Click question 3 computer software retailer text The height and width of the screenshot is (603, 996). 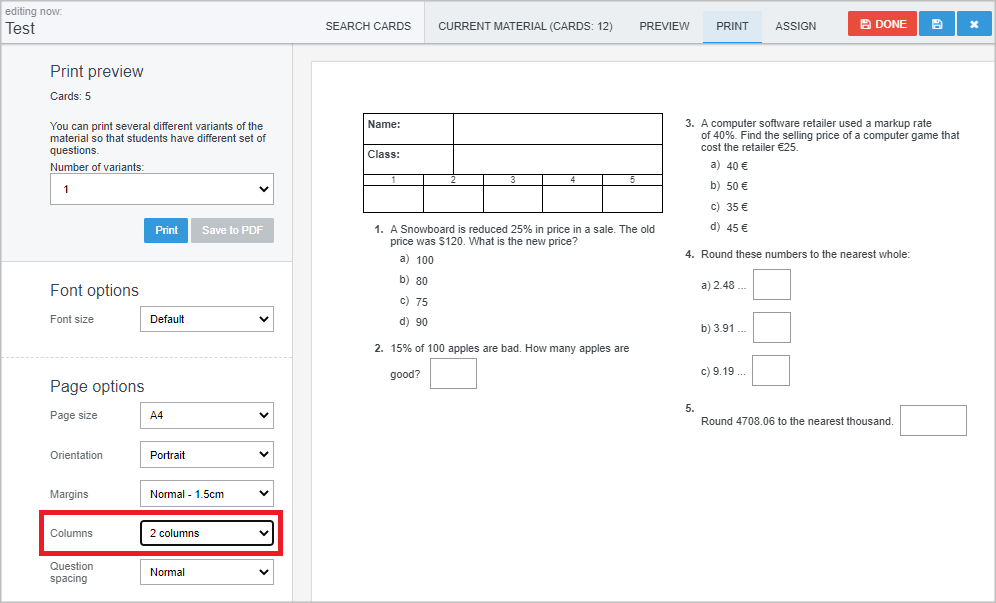830,135
